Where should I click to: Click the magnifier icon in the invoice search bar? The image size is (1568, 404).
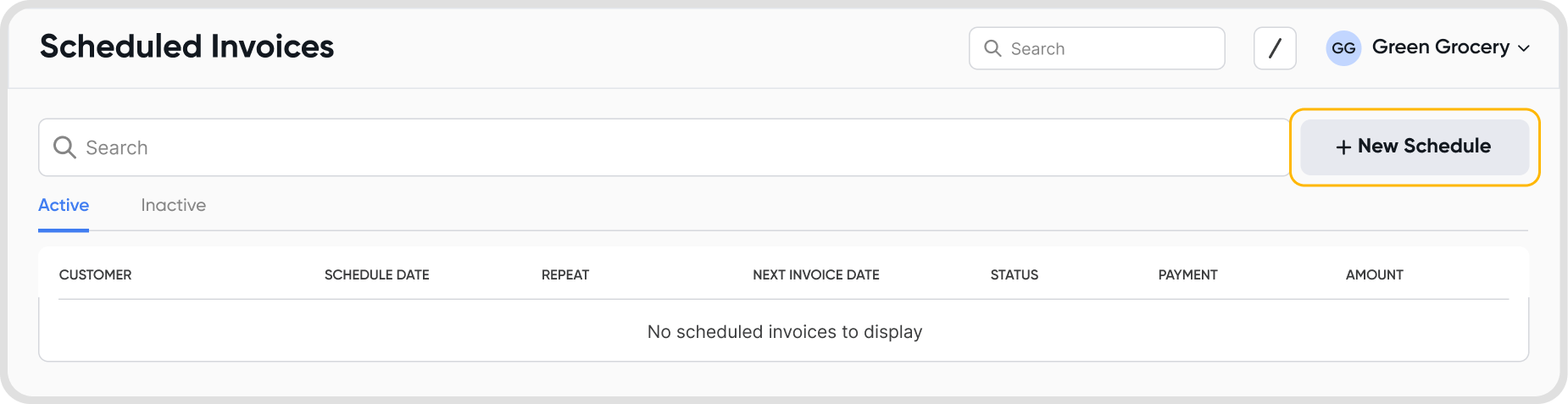pyautogui.click(x=64, y=147)
